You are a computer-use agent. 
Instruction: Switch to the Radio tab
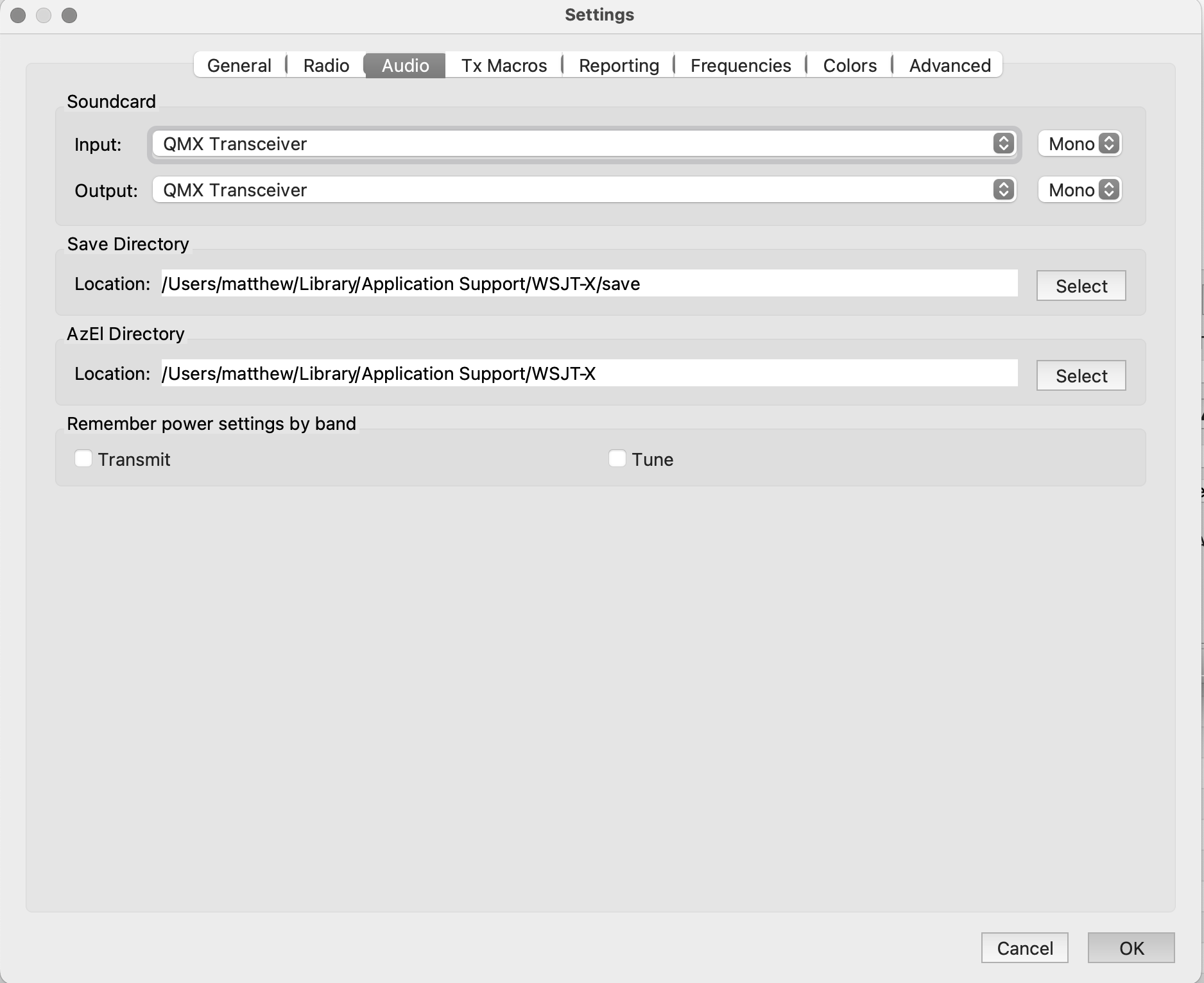click(326, 65)
